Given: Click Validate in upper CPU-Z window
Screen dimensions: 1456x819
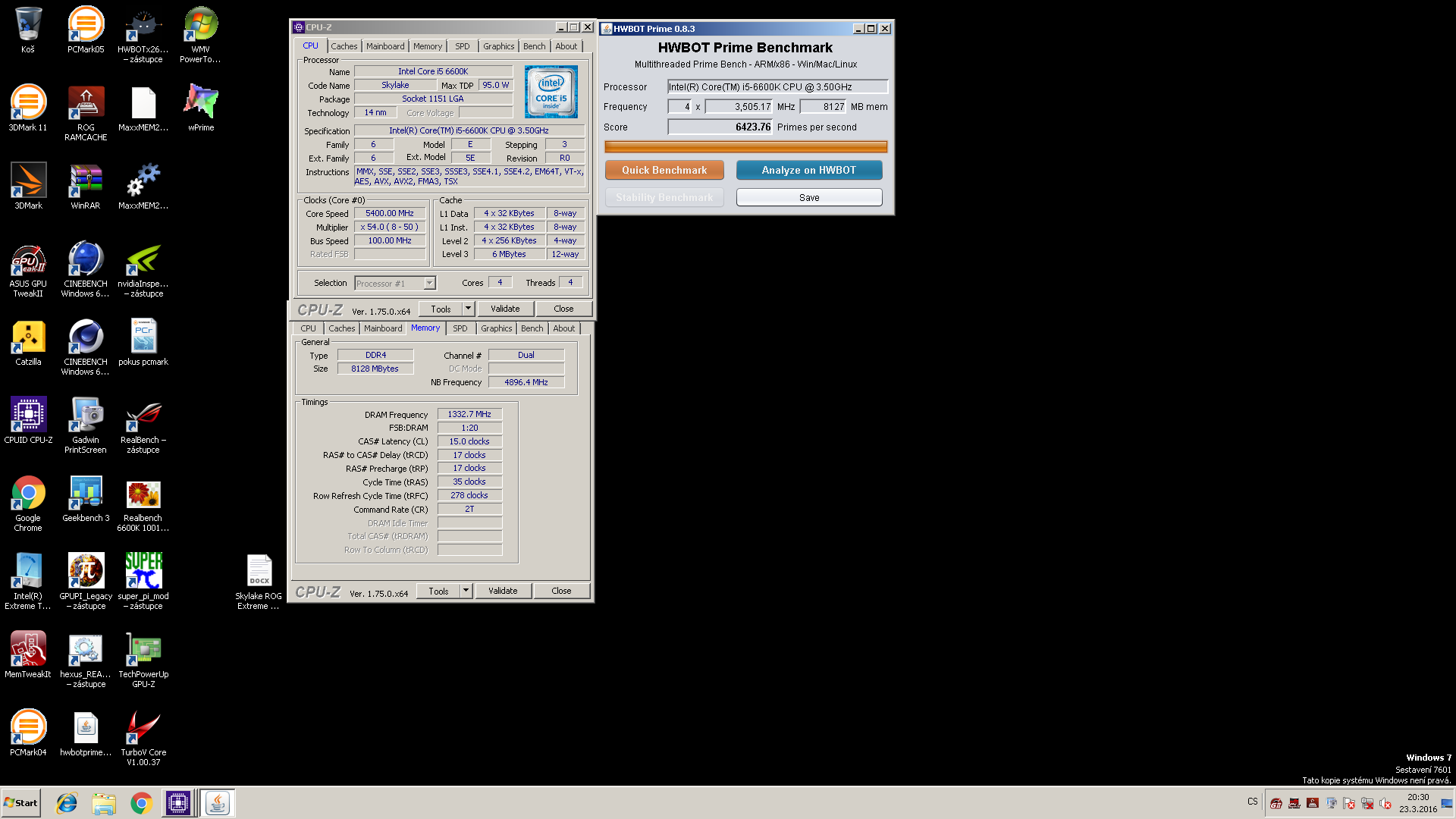Looking at the screenshot, I should point(505,309).
